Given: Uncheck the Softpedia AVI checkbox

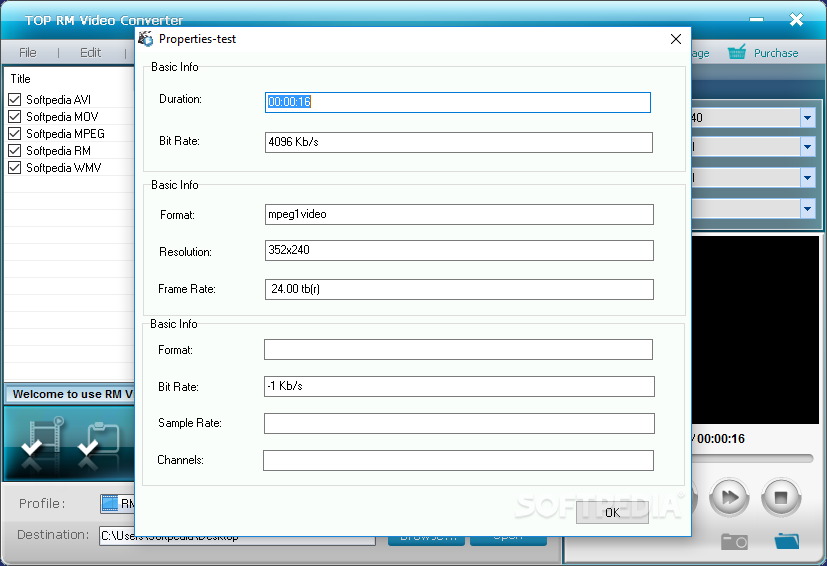Looking at the screenshot, I should 15,99.
